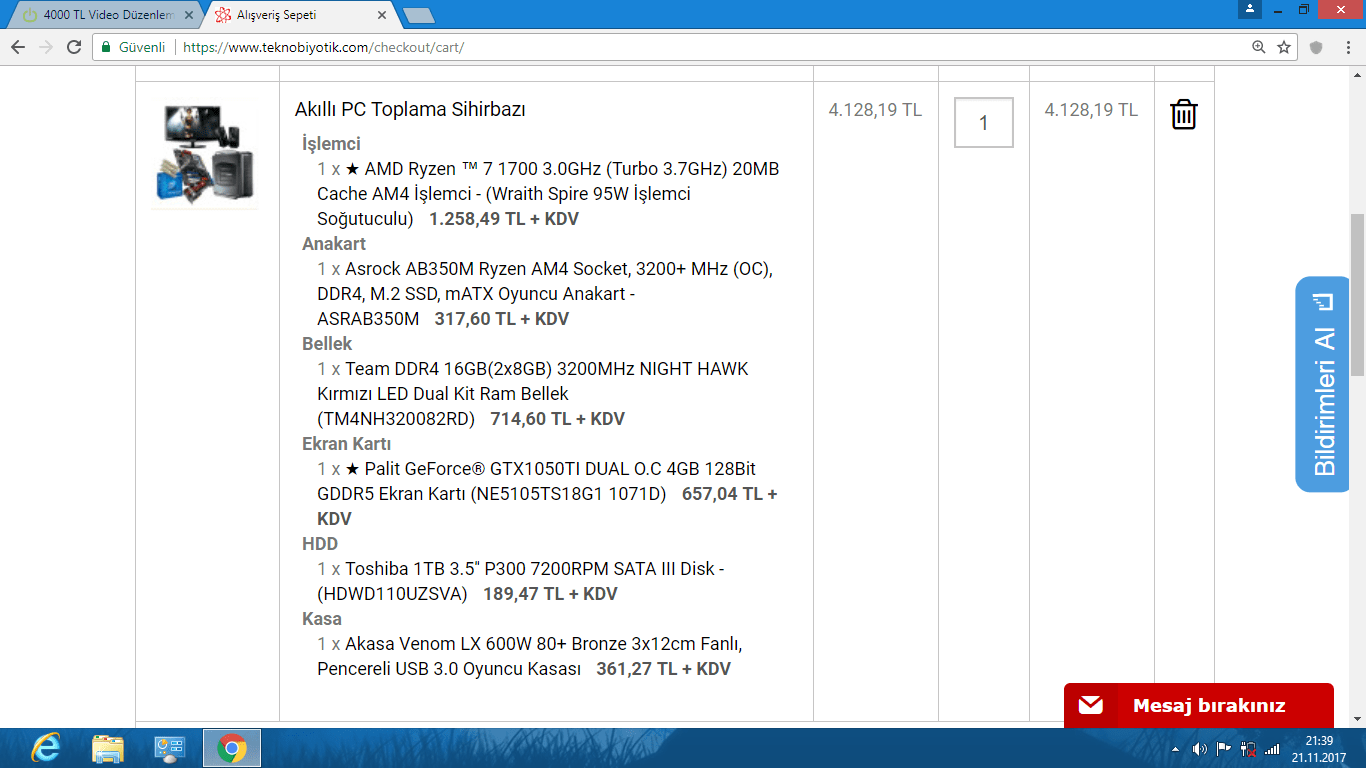Image resolution: width=1366 pixels, height=768 pixels.
Task: Click the Ekran Kartı heading
Action: pos(347,444)
